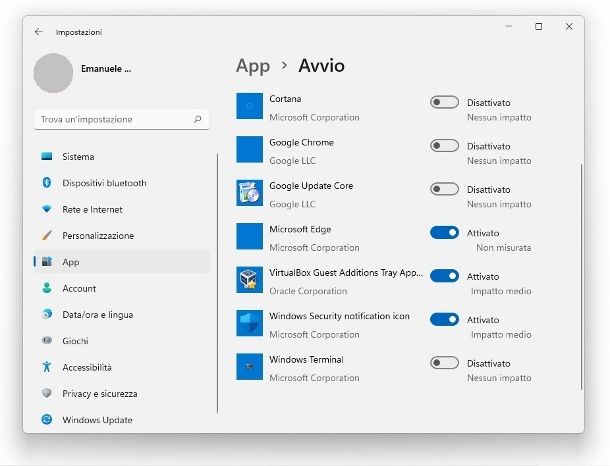Click the Windows Update sync icon
This screenshot has height=466, width=610.
[x=47, y=419]
